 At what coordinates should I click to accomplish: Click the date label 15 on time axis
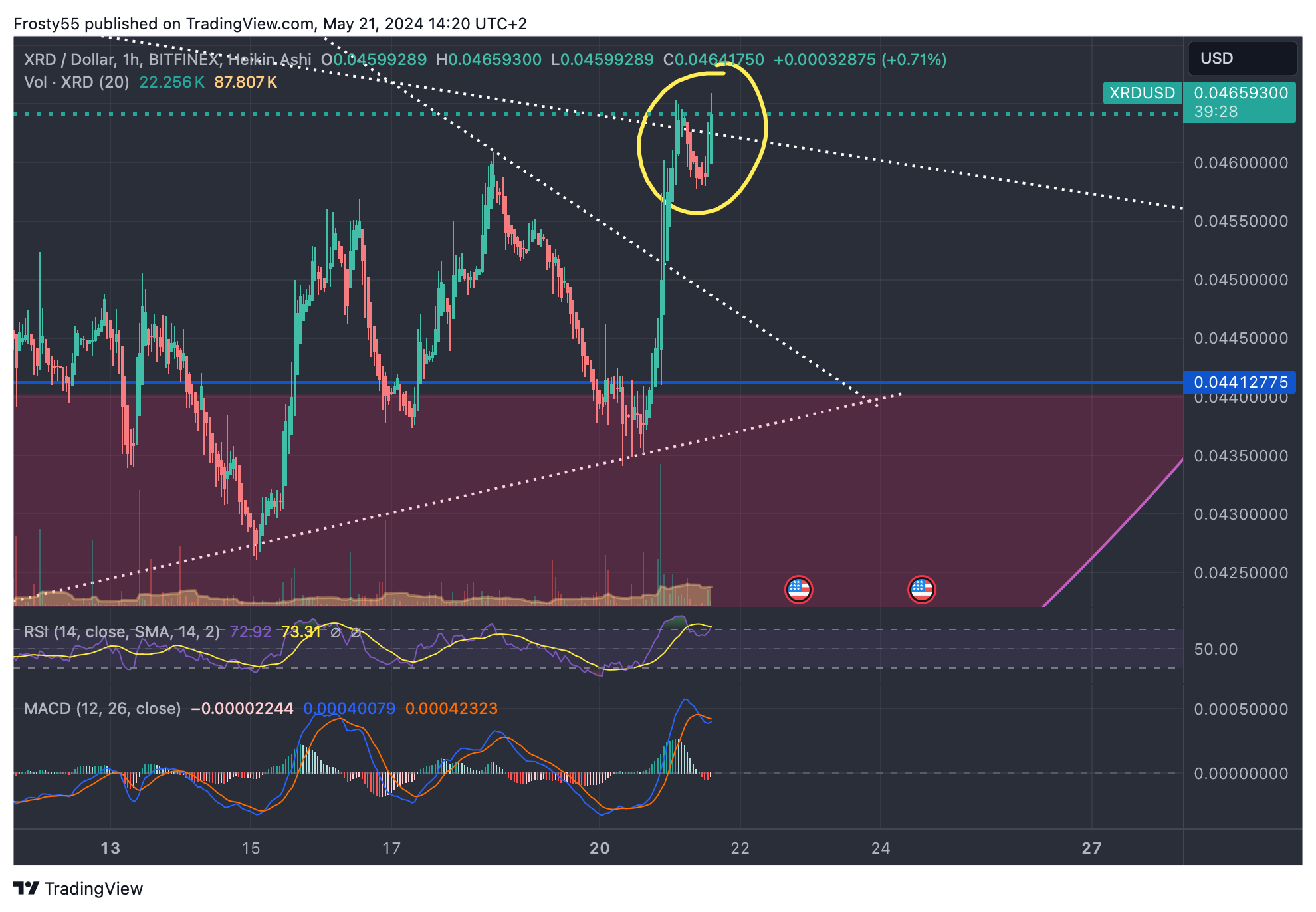point(251,848)
